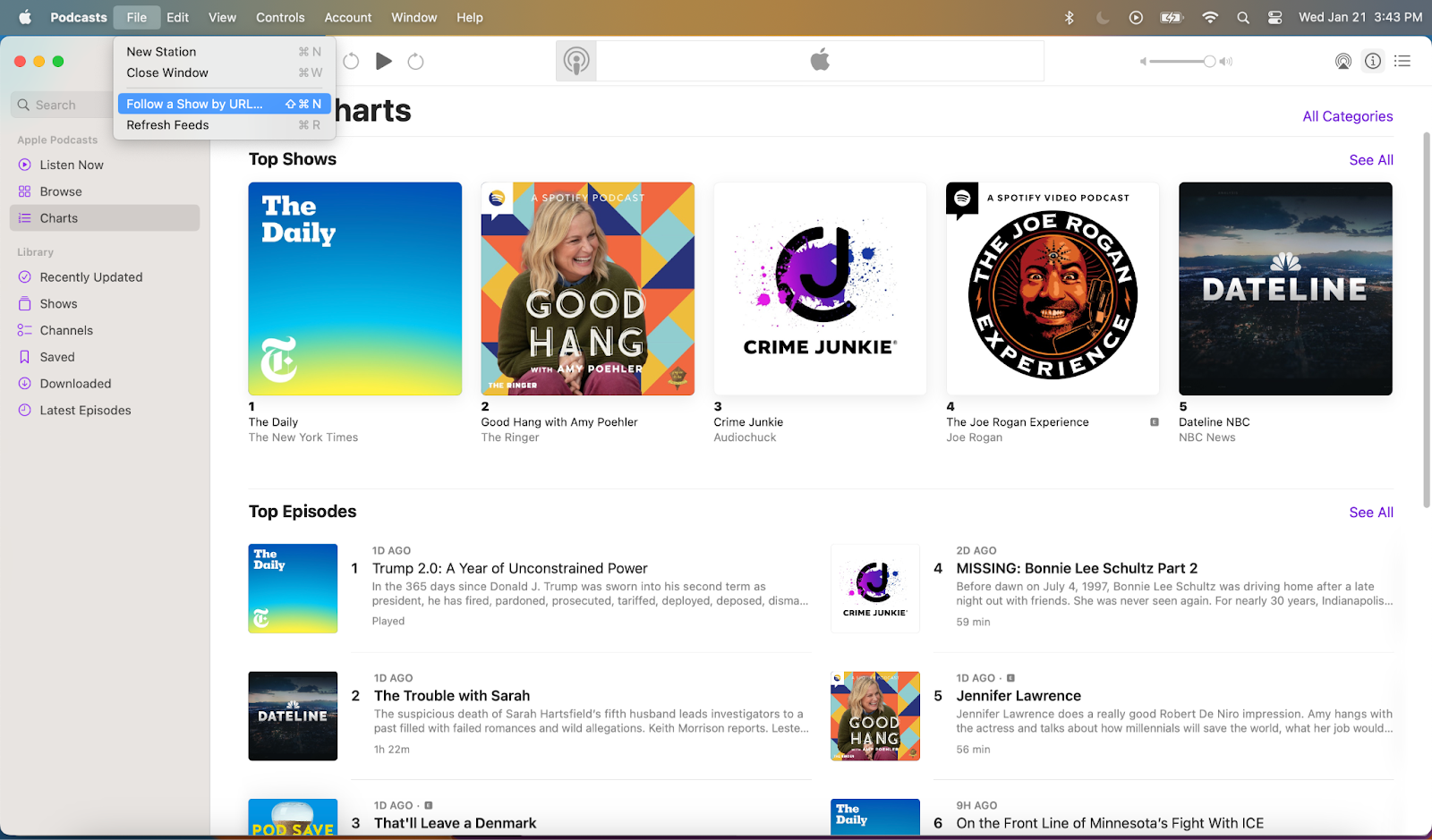The image size is (1432, 840).
Task: Open episode Jennifer Lawrence
Action: (x=1019, y=696)
